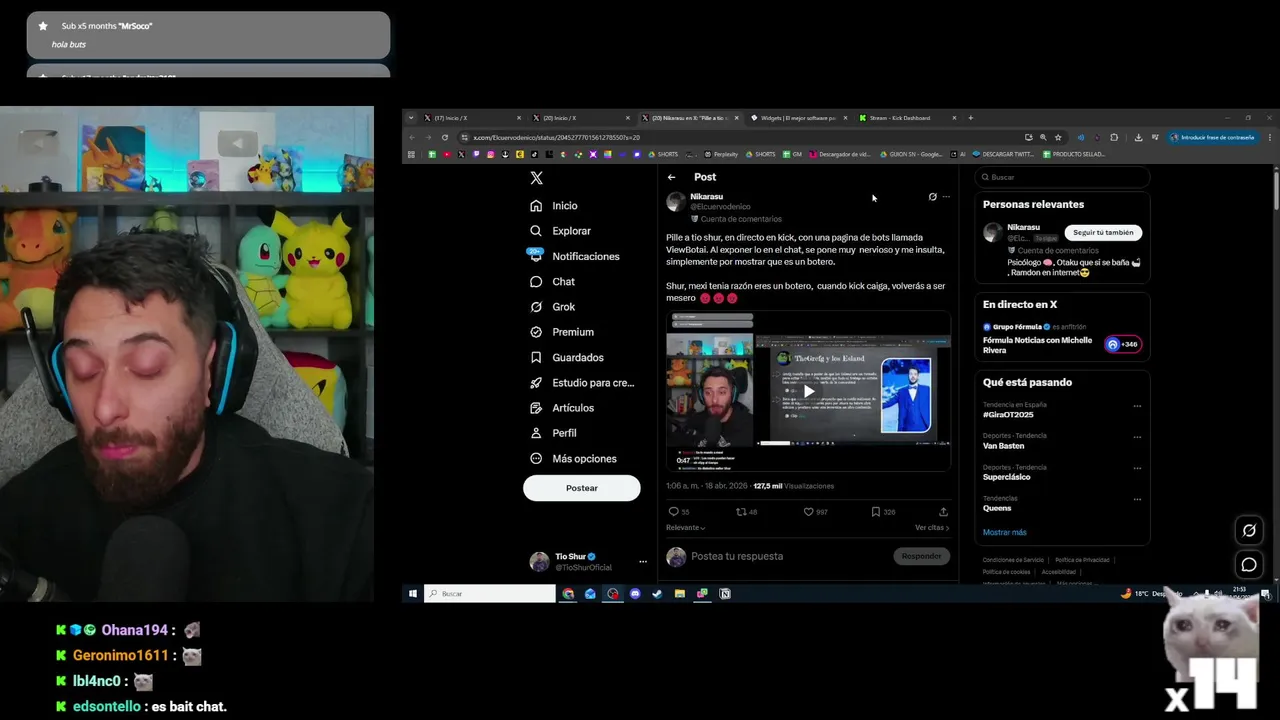Open more options for Queens trend
The image size is (1280, 720).
click(x=1137, y=499)
